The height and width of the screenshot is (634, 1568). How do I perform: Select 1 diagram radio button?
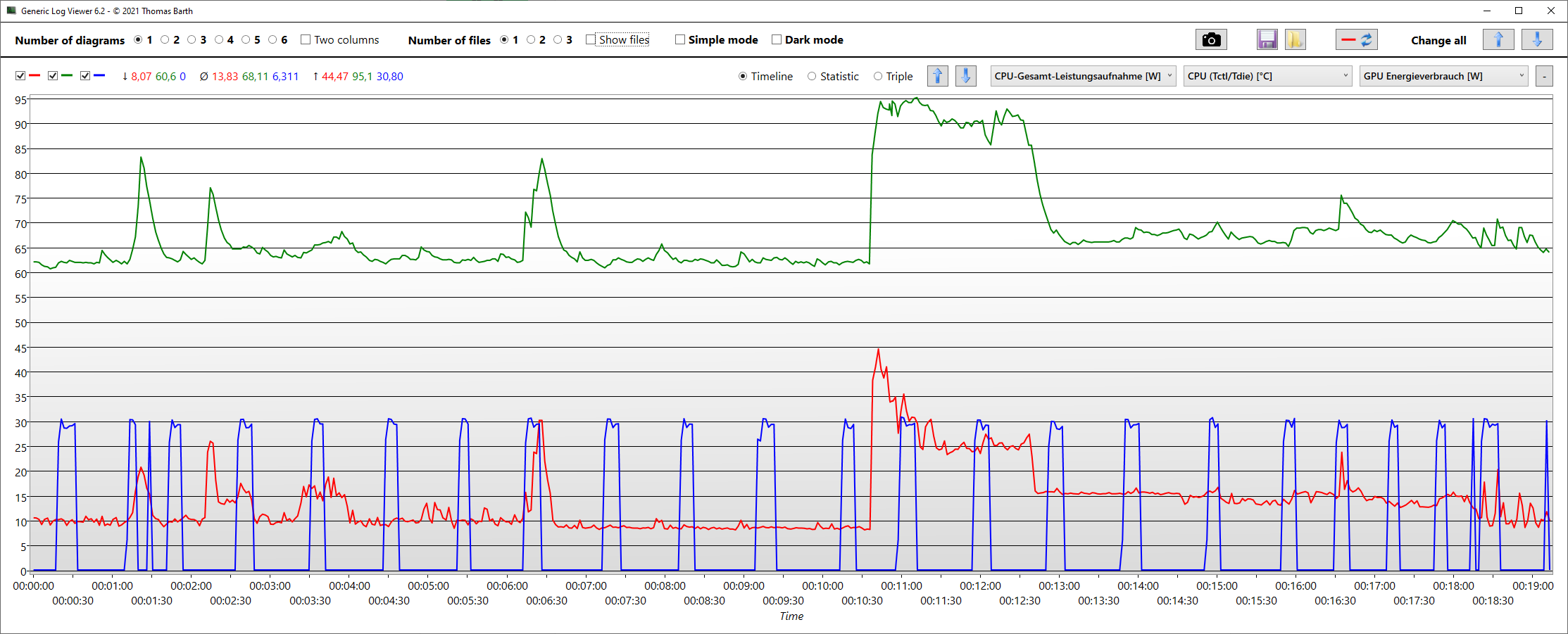pyautogui.click(x=138, y=40)
